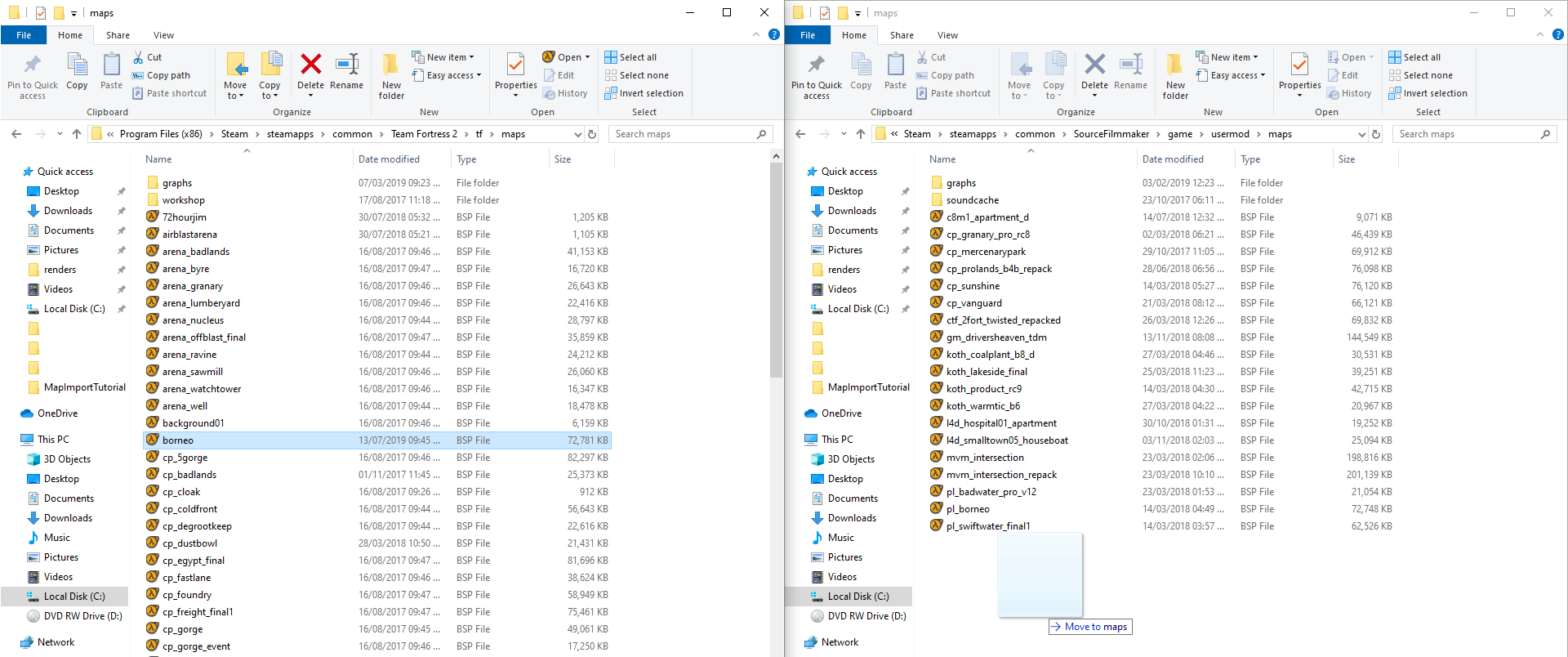Image resolution: width=1568 pixels, height=657 pixels.
Task: Click Select none in left window ribbon
Action: tap(636, 75)
